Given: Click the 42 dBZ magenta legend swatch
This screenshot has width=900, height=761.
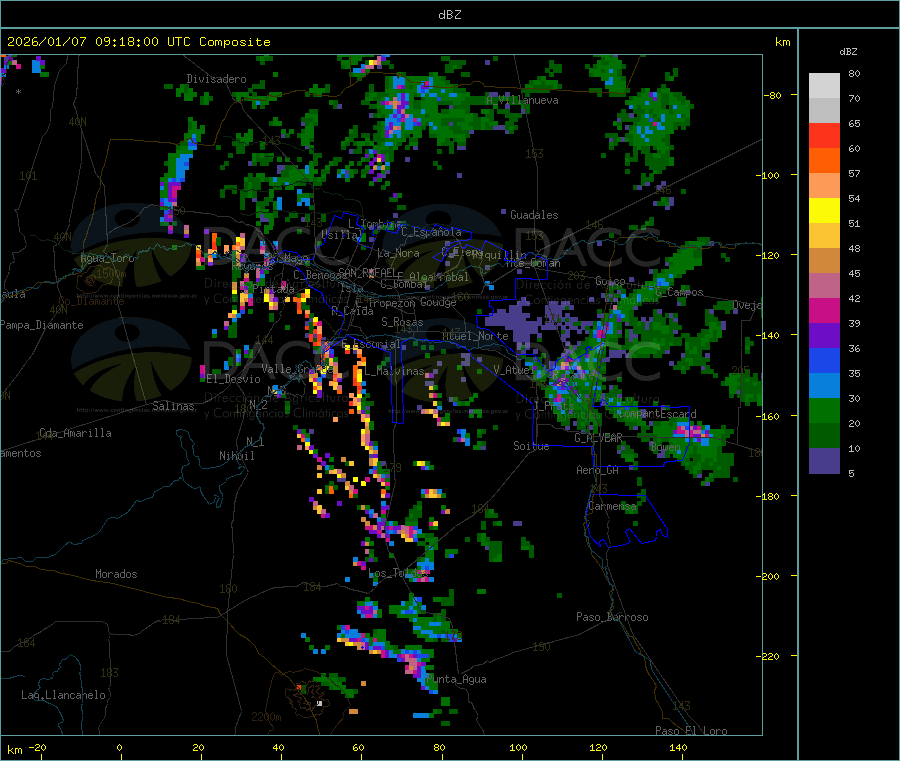Looking at the screenshot, I should (x=824, y=310).
